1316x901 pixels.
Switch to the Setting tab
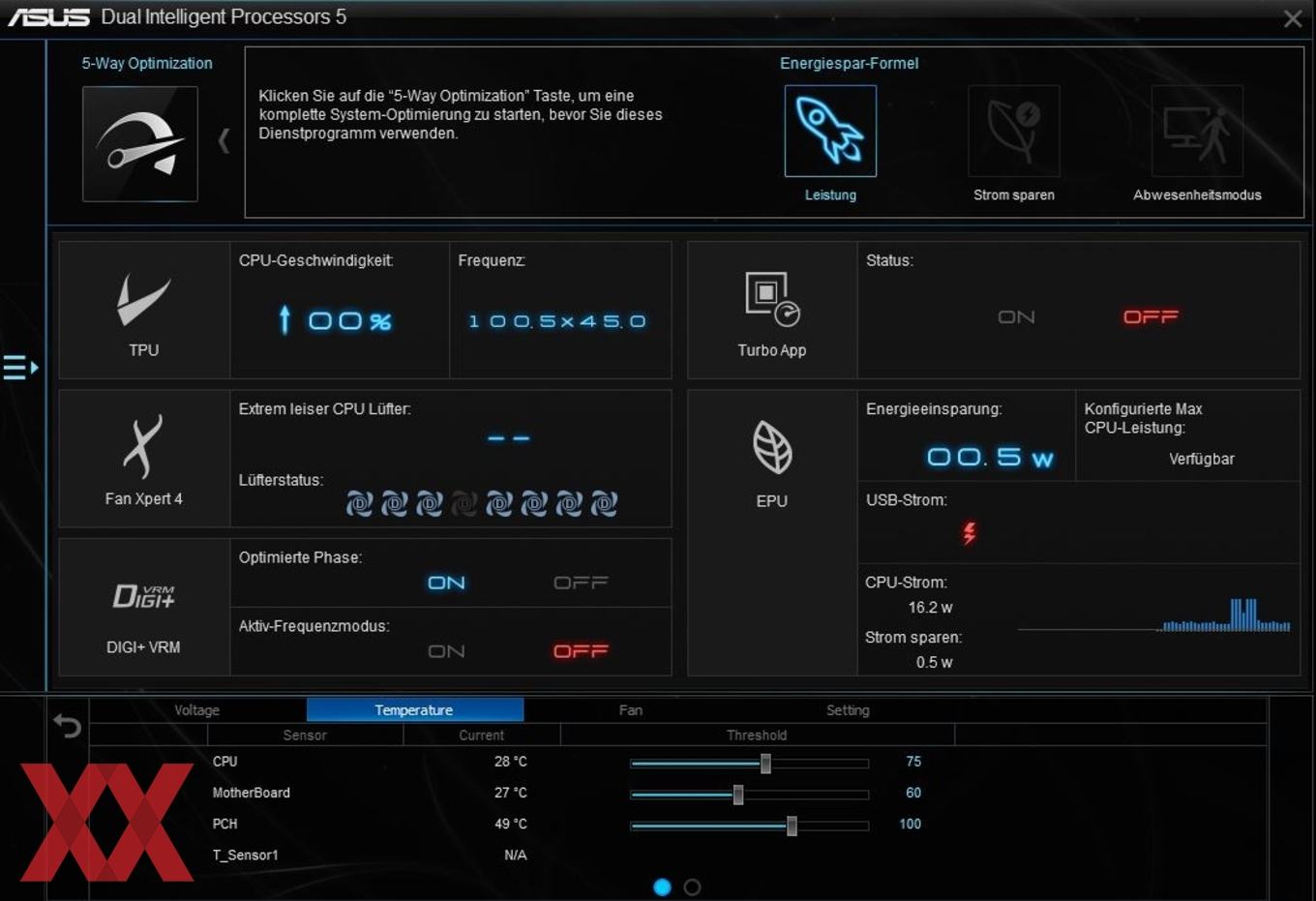click(848, 710)
